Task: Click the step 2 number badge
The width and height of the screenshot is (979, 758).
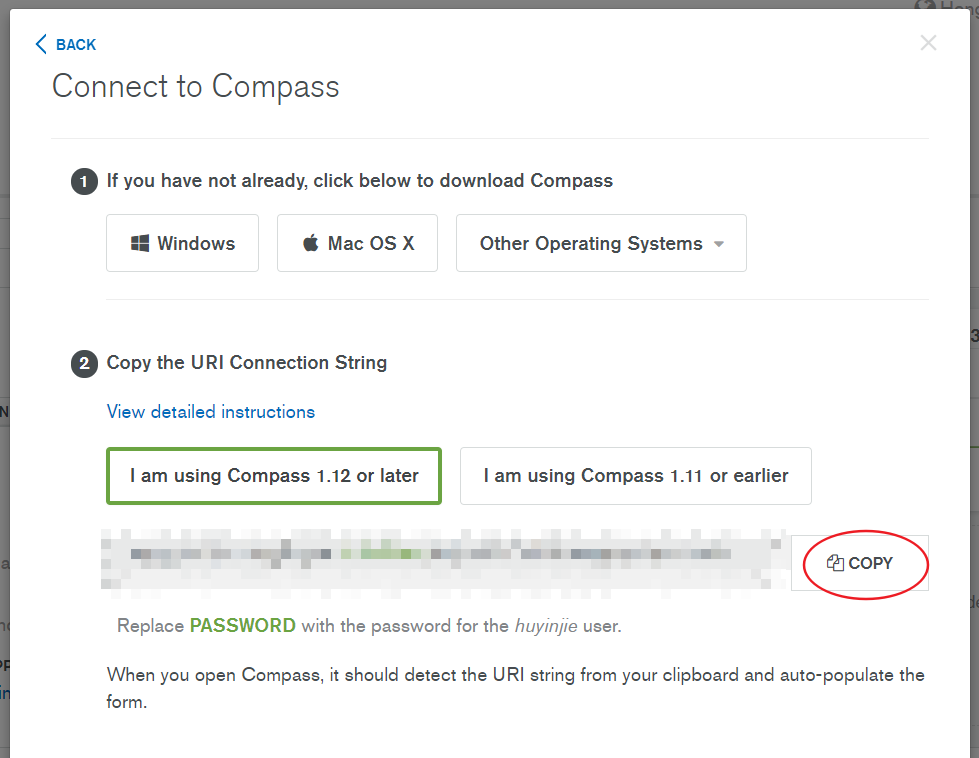Action: 84,364
